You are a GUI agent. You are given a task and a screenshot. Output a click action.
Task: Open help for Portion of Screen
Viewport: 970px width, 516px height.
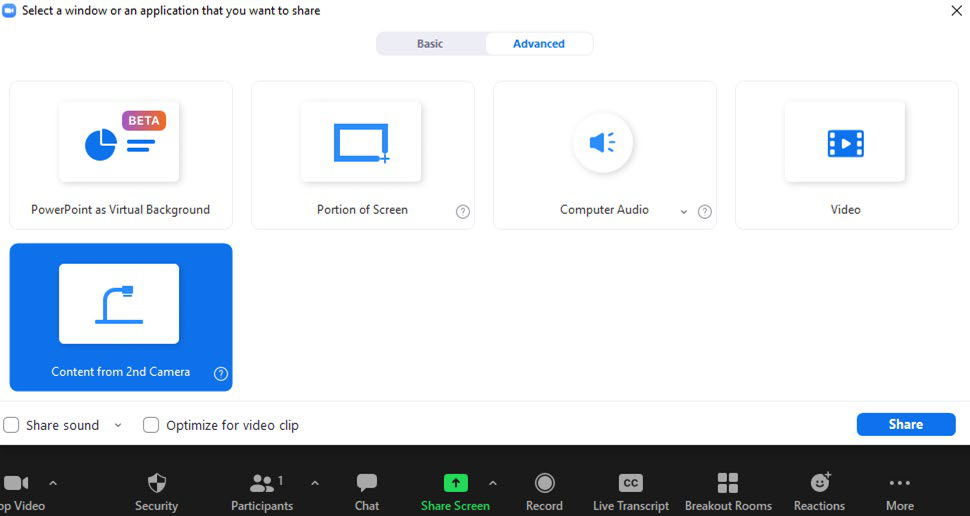tap(463, 212)
